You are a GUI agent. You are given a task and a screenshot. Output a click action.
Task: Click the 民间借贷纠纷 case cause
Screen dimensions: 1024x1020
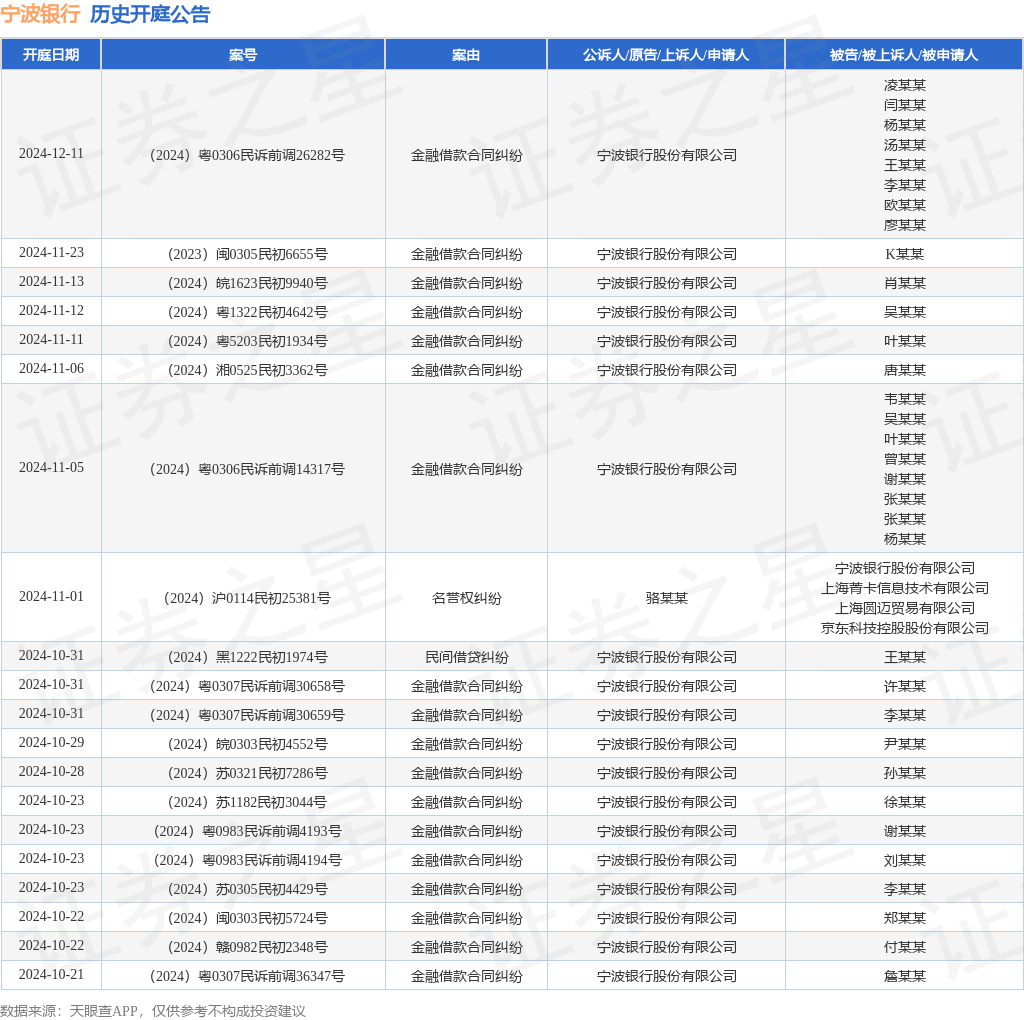(x=466, y=658)
